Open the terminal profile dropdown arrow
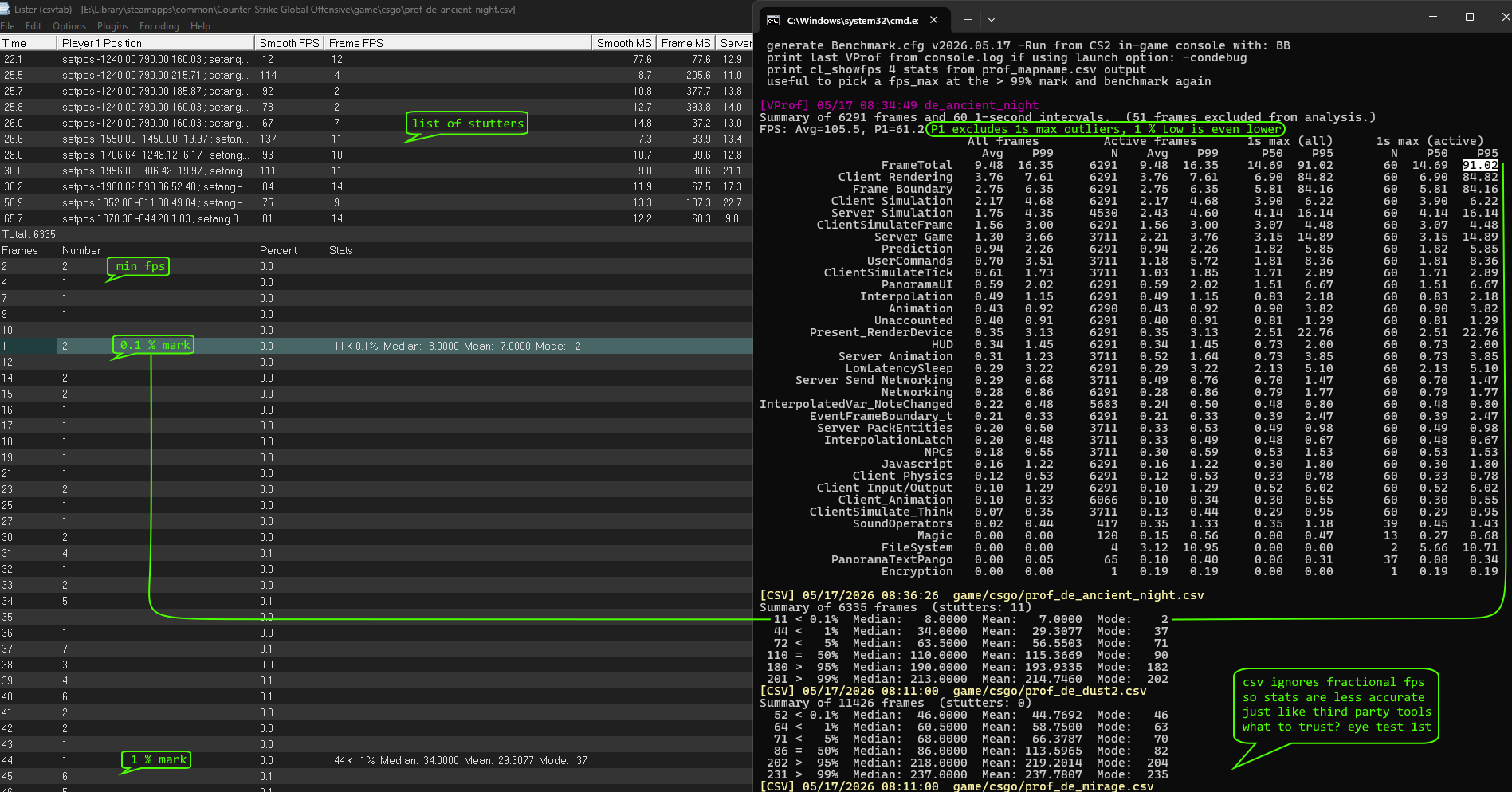The image size is (1512, 792). coord(992,20)
